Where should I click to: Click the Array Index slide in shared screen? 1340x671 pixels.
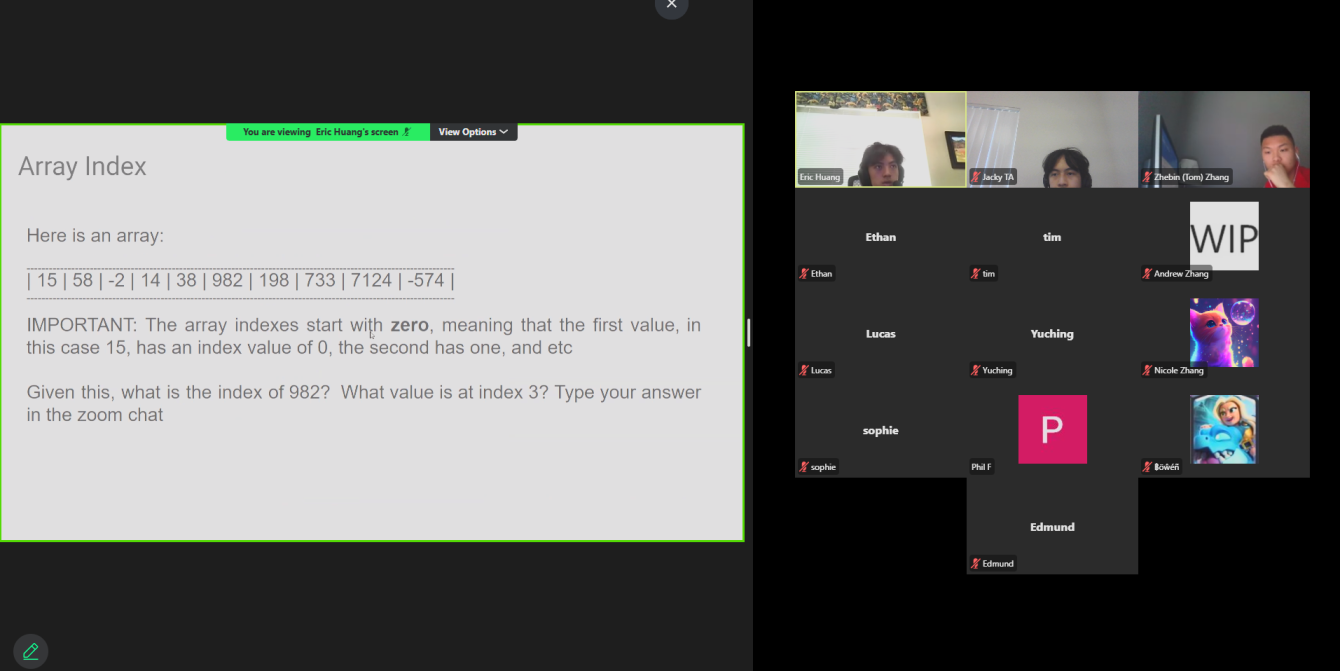[371, 332]
